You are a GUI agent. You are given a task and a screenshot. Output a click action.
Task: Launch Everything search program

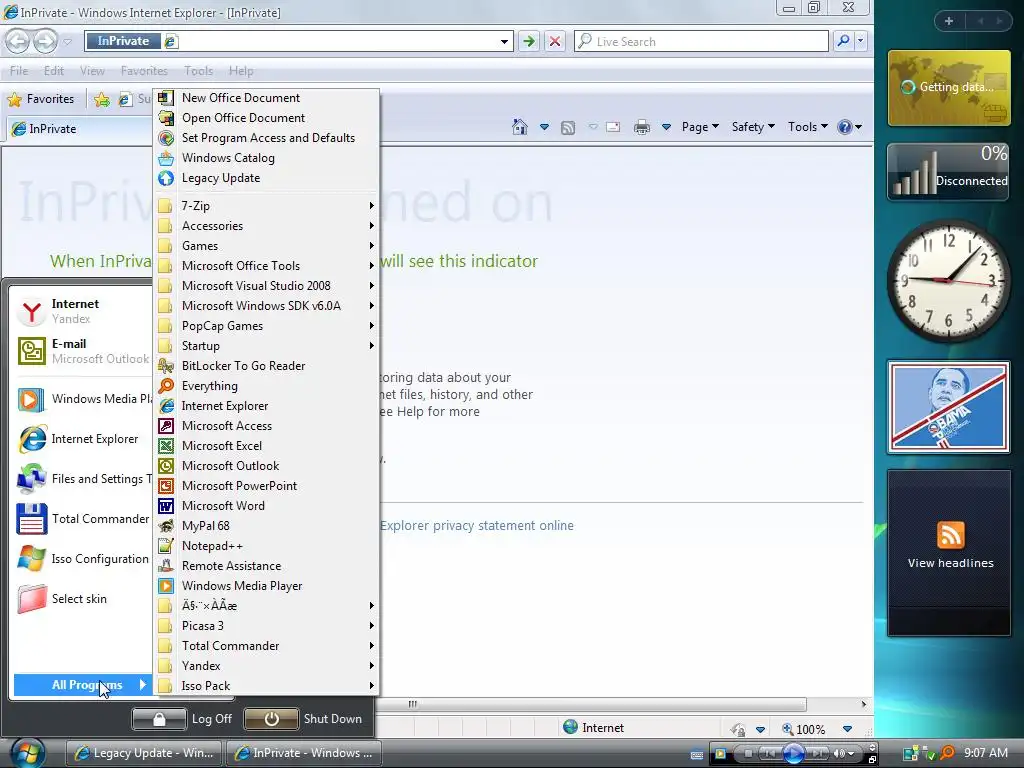pos(266,386)
